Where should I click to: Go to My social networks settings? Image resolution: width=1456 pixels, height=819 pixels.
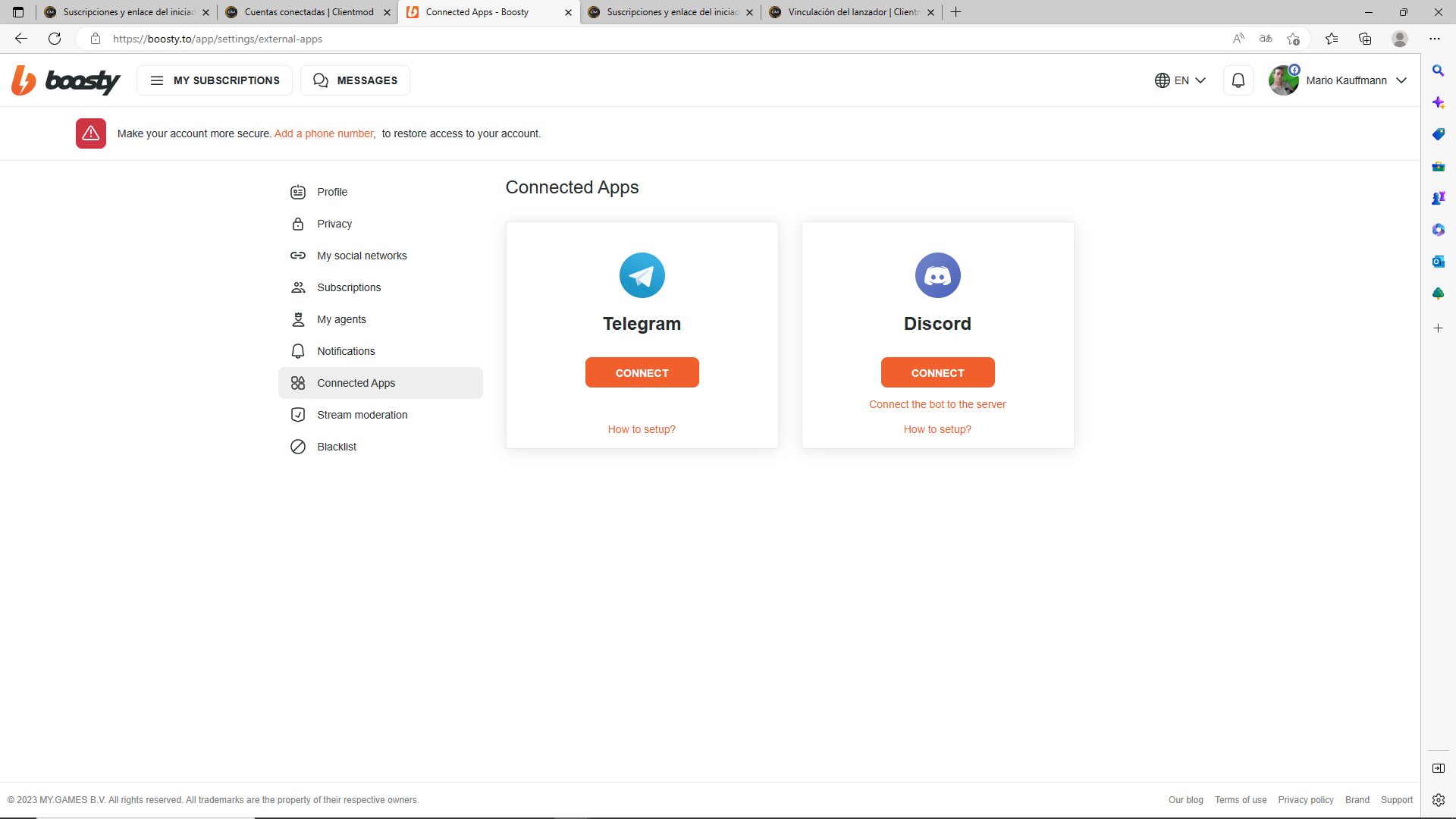tap(362, 256)
